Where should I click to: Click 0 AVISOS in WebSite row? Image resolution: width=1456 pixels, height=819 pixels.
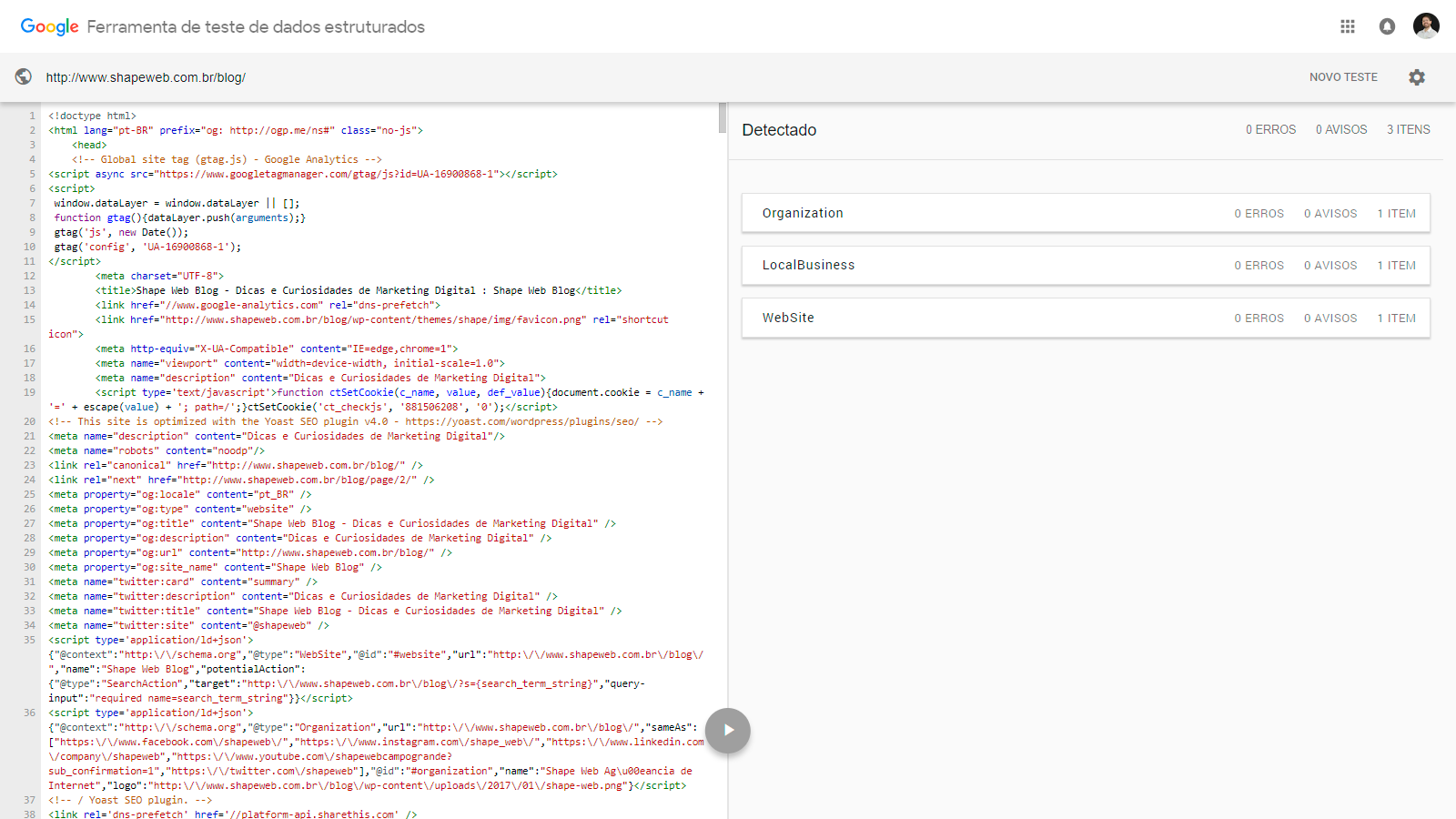pos(1330,318)
